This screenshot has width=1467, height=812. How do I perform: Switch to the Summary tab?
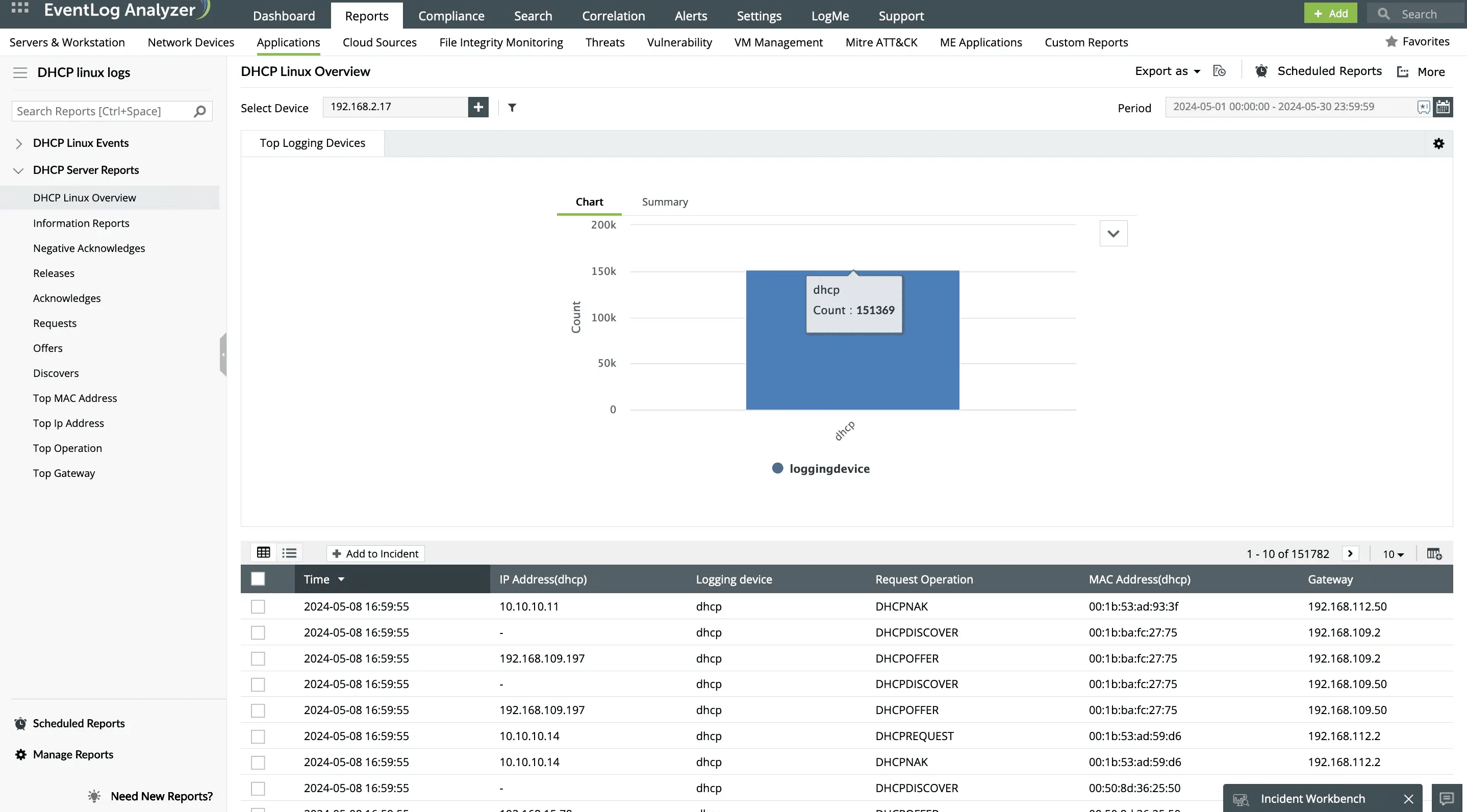665,201
